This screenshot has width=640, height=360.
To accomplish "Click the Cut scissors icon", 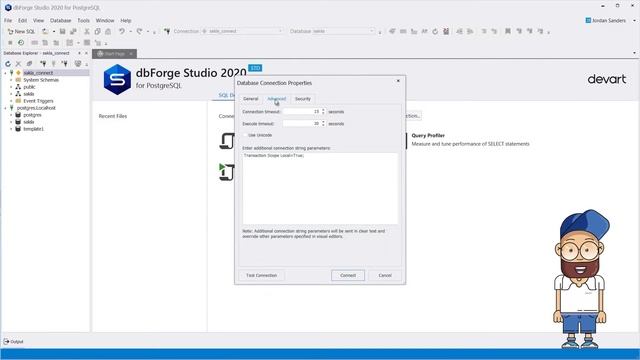I will tap(87, 31).
